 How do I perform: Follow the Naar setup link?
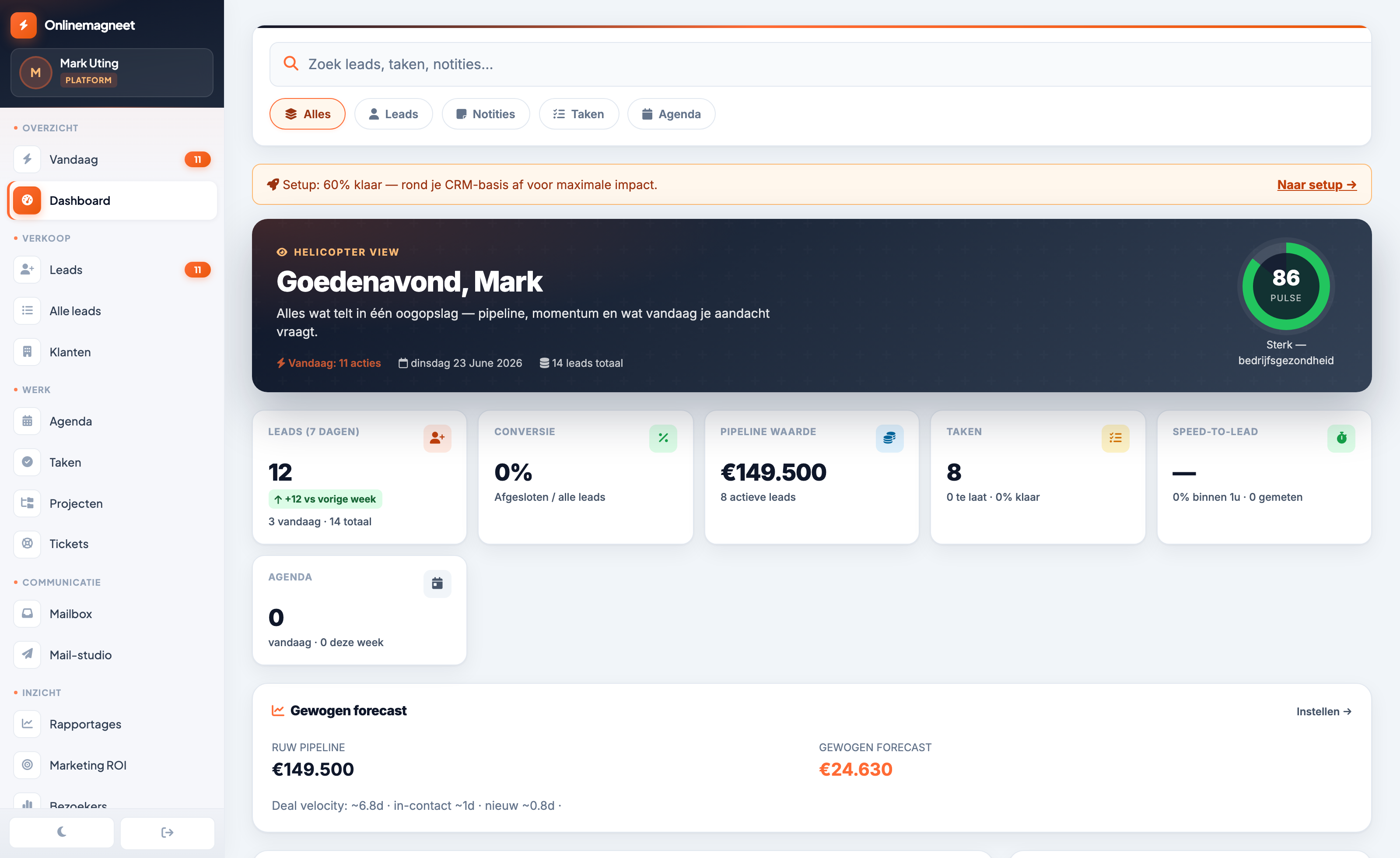pos(1316,185)
